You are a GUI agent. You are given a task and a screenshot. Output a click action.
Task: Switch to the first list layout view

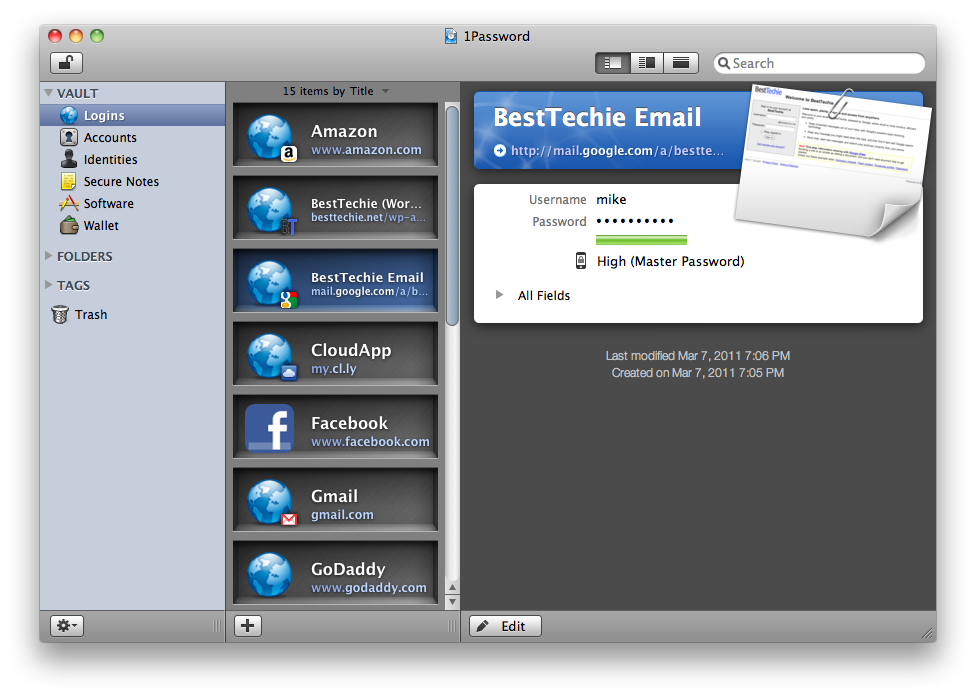pyautogui.click(x=612, y=63)
